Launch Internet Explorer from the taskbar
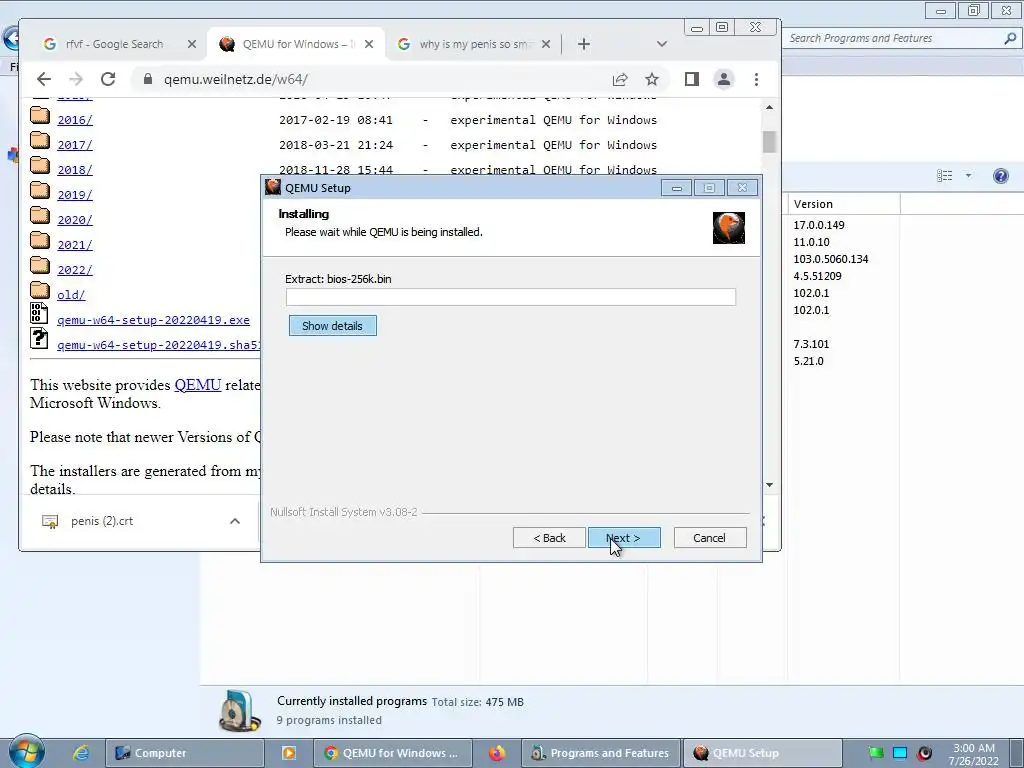This screenshot has width=1024, height=768. point(80,753)
